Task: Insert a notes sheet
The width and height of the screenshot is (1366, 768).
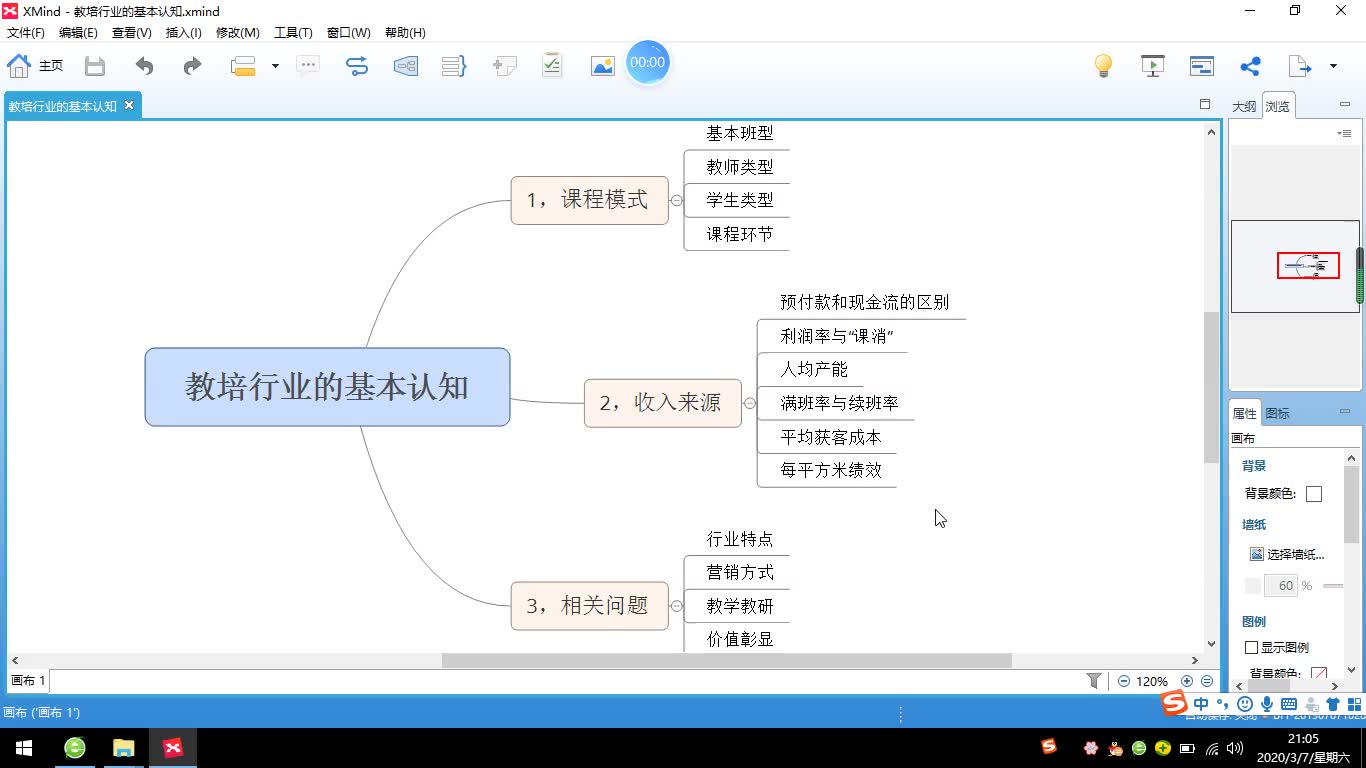Action: click(505, 66)
